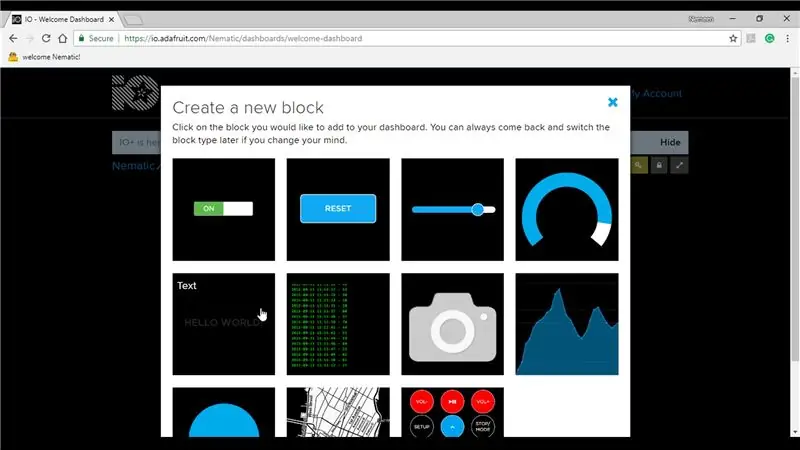
Task: Go back in browser history
Action: point(13,38)
